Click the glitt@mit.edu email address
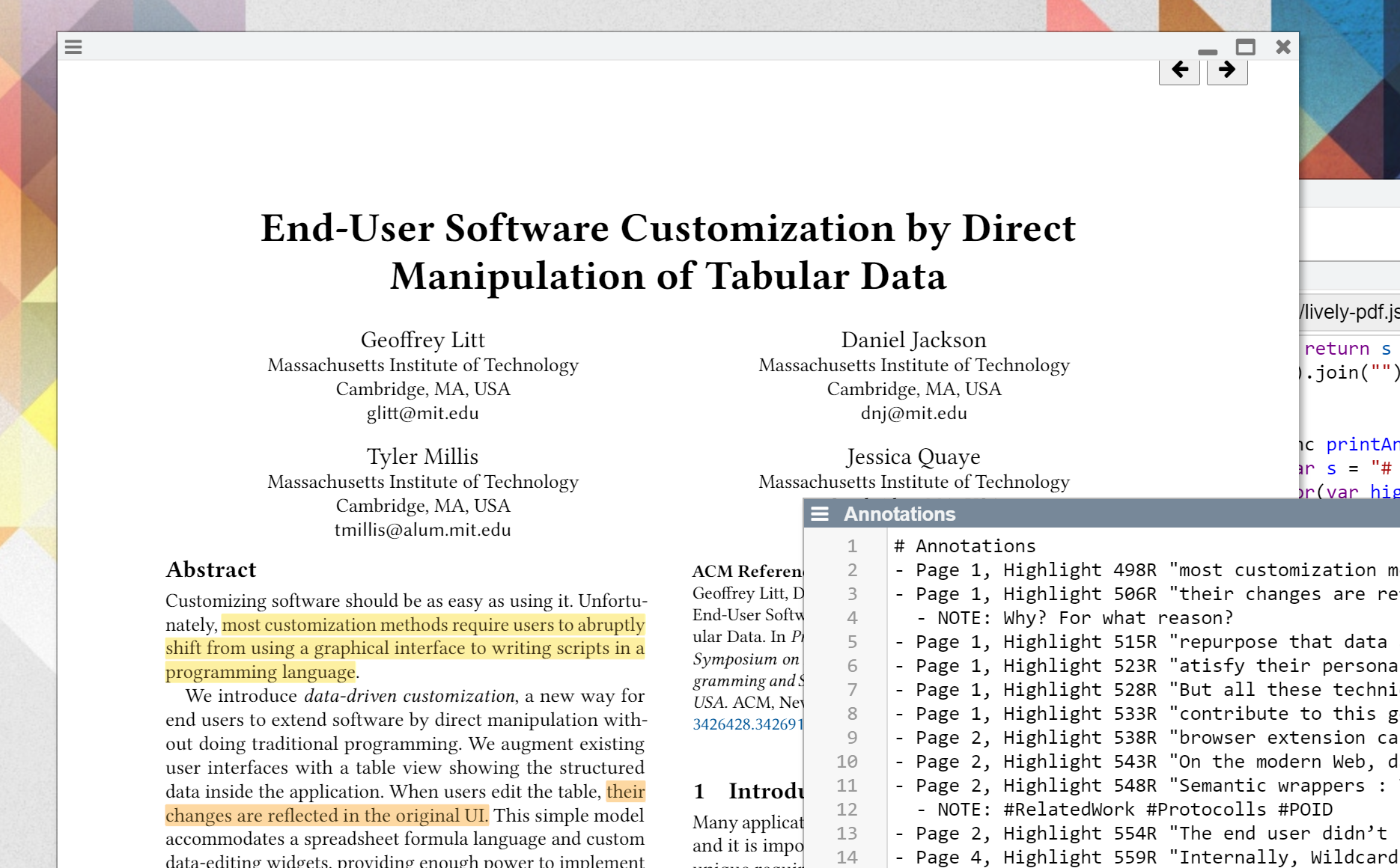 422,413
